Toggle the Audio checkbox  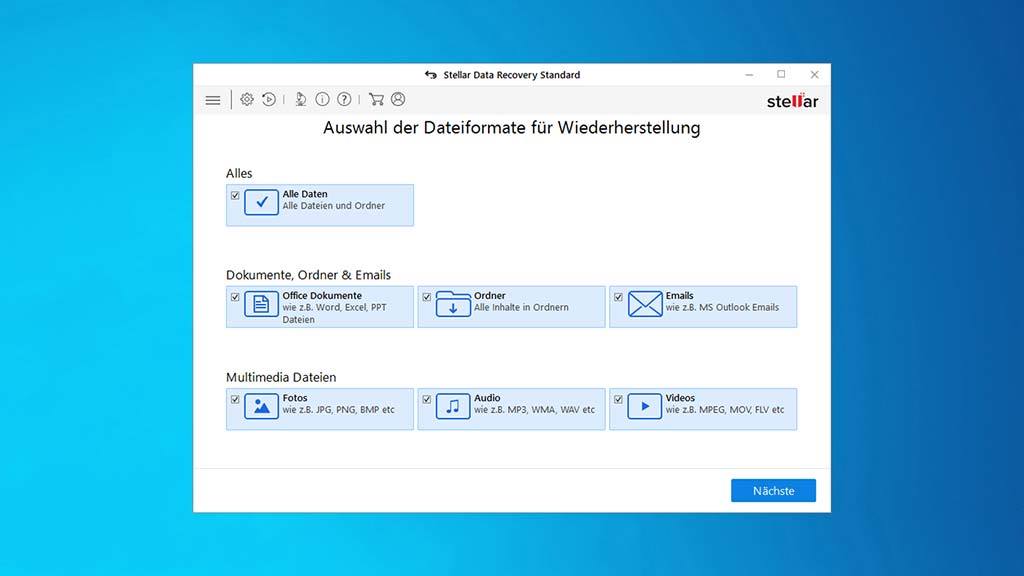click(426, 399)
